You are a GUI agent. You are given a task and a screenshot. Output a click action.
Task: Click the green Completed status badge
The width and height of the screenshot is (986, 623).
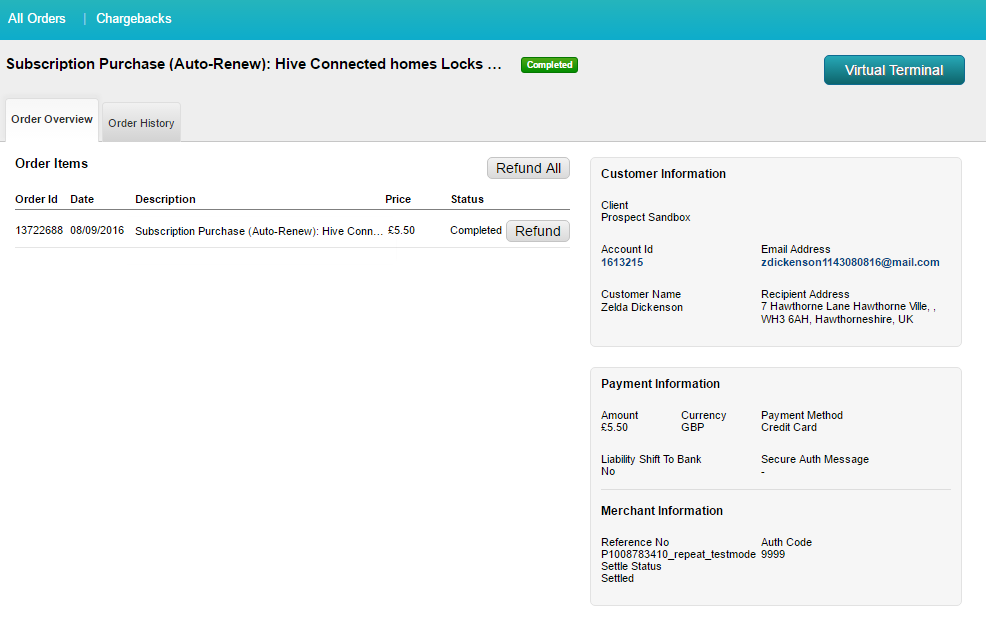point(549,65)
